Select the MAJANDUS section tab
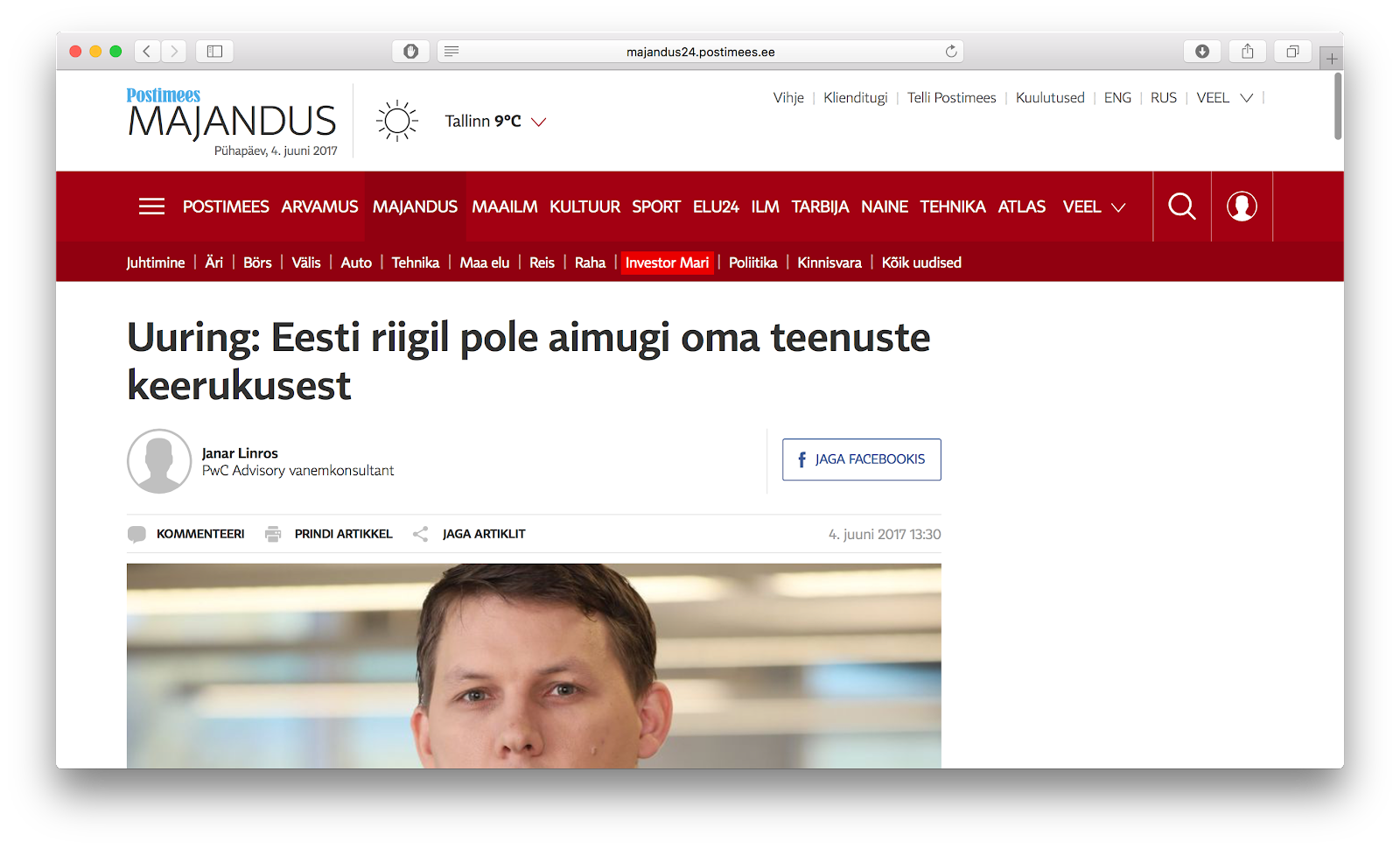 [415, 207]
